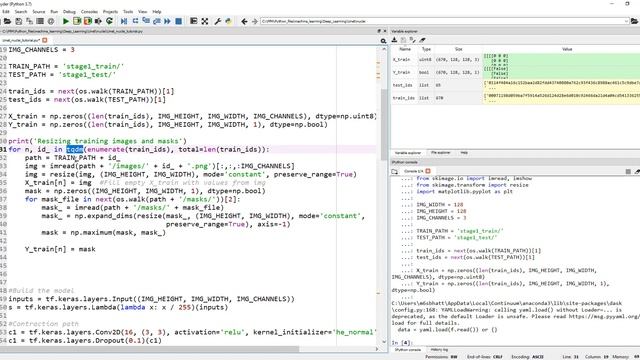Go back with the left arrow icon

pyautogui.click(x=244, y=21)
